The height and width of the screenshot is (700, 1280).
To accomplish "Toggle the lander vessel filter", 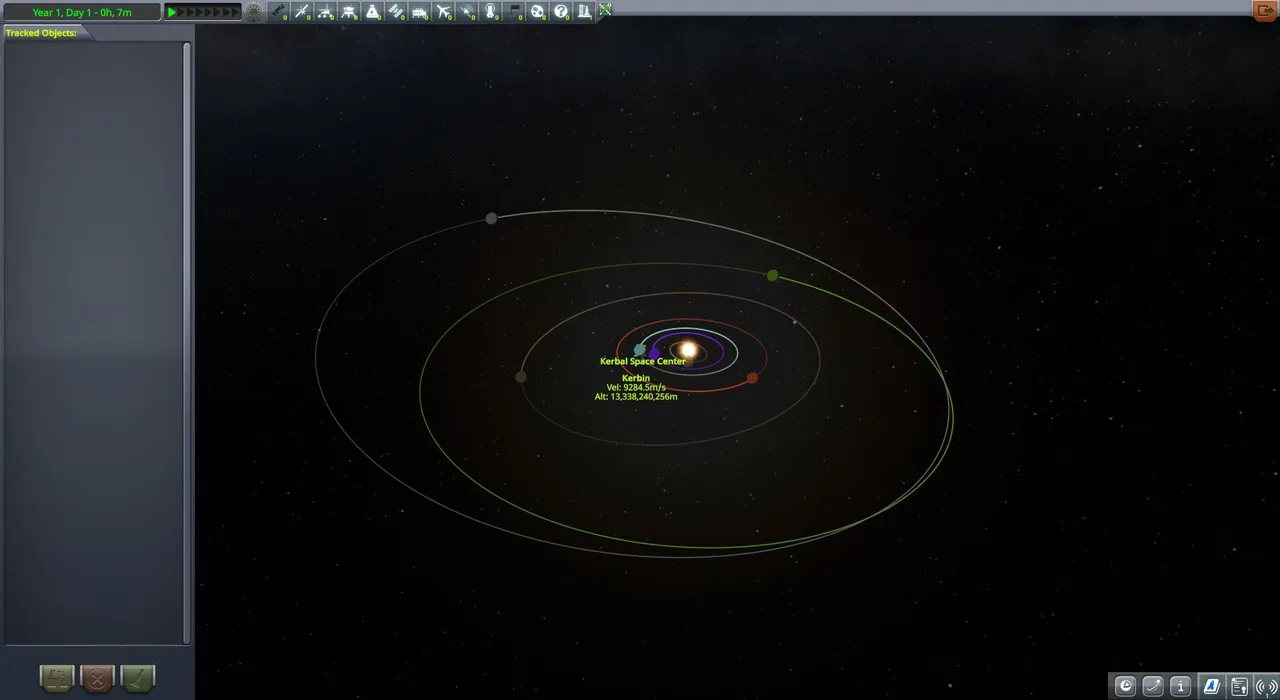I will coord(349,12).
